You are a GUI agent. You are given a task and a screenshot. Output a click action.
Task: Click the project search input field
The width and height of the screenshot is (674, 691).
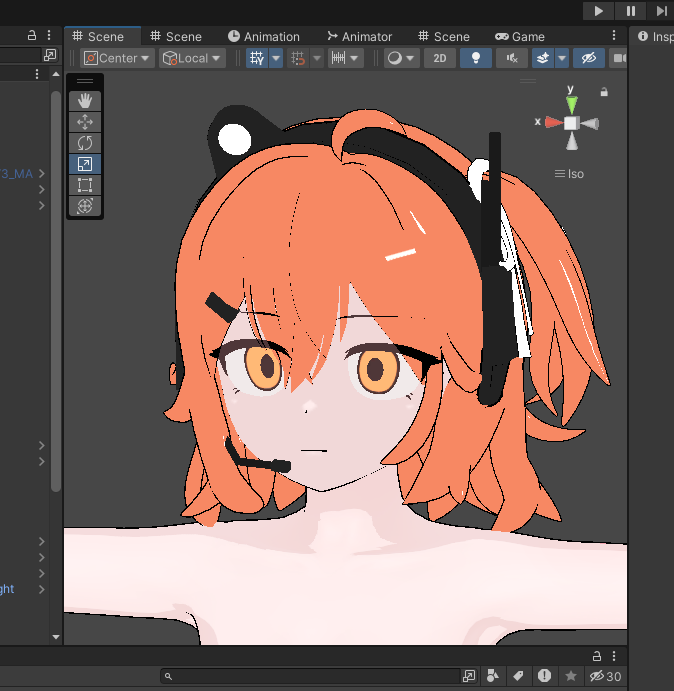311,676
